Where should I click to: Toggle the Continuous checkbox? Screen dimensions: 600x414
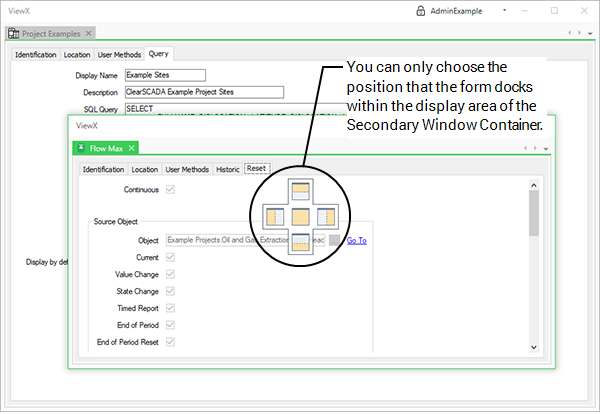click(x=170, y=189)
